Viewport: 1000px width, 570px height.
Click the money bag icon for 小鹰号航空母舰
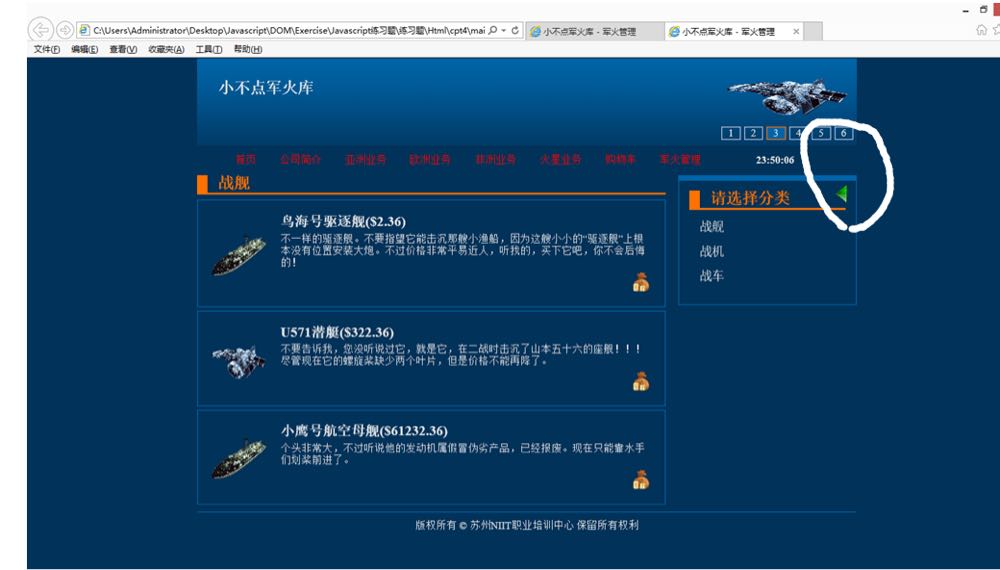pyautogui.click(x=641, y=480)
